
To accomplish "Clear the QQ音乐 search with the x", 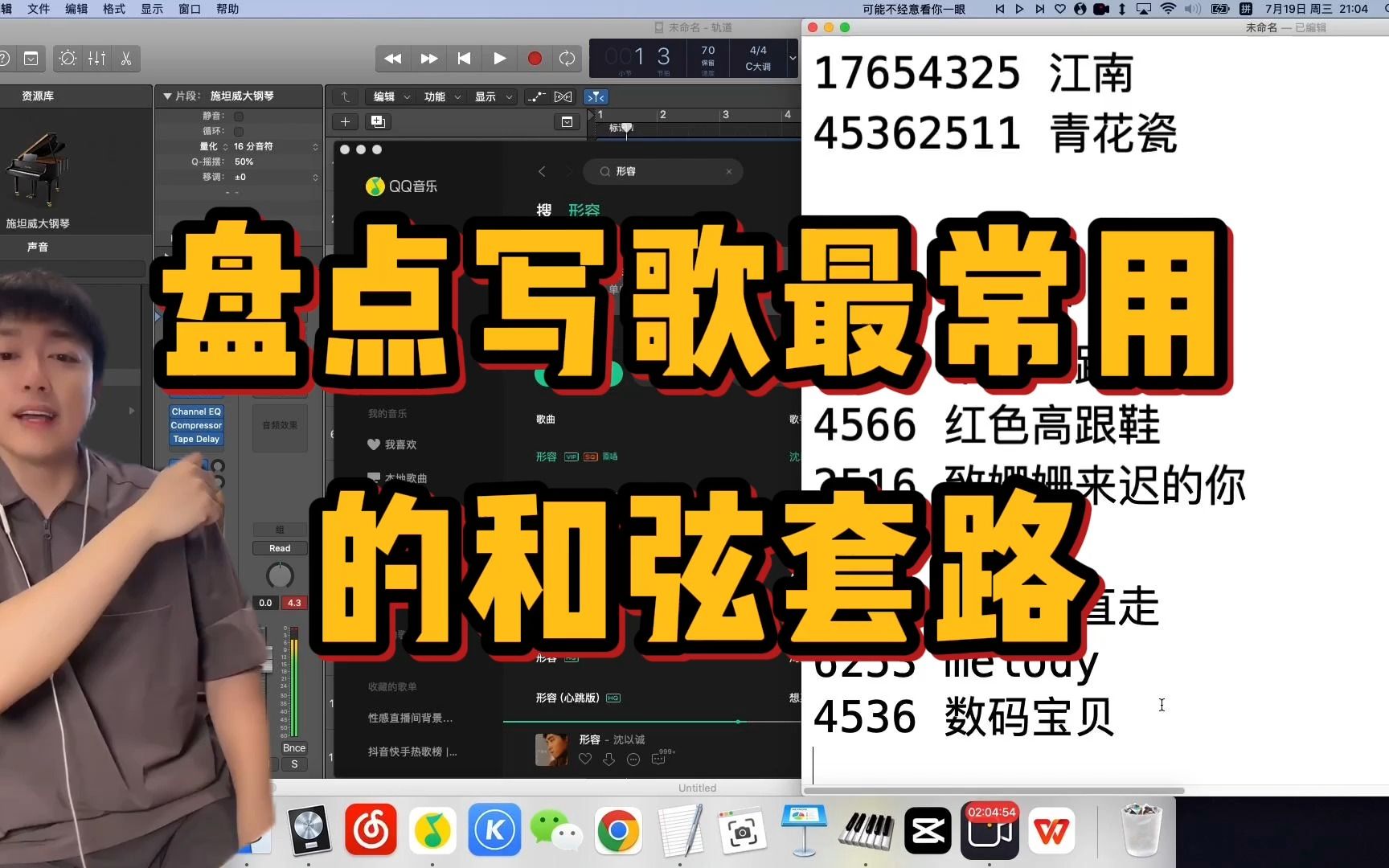I will tap(729, 171).
